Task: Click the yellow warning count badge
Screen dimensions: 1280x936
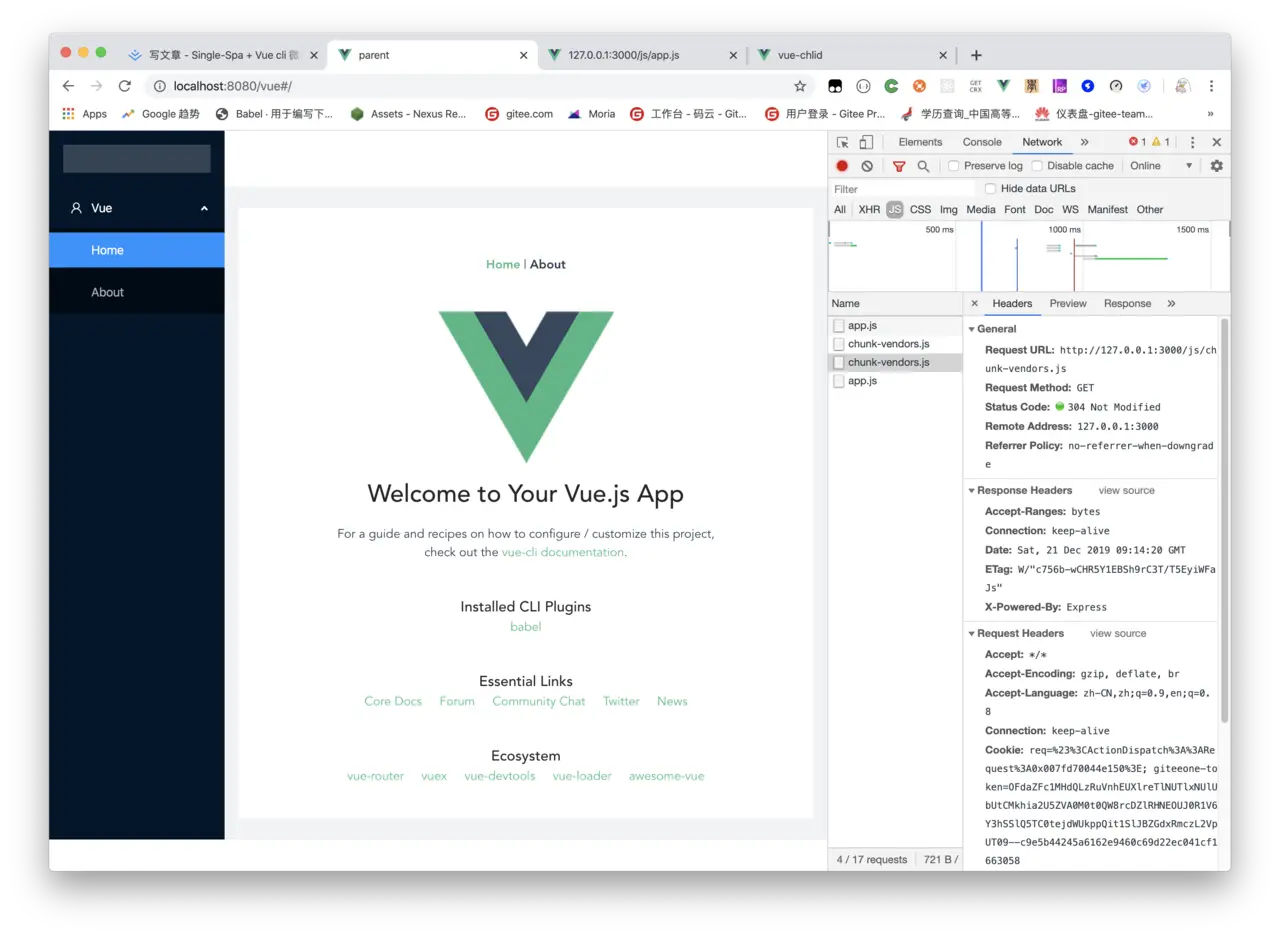Action: point(1160,142)
